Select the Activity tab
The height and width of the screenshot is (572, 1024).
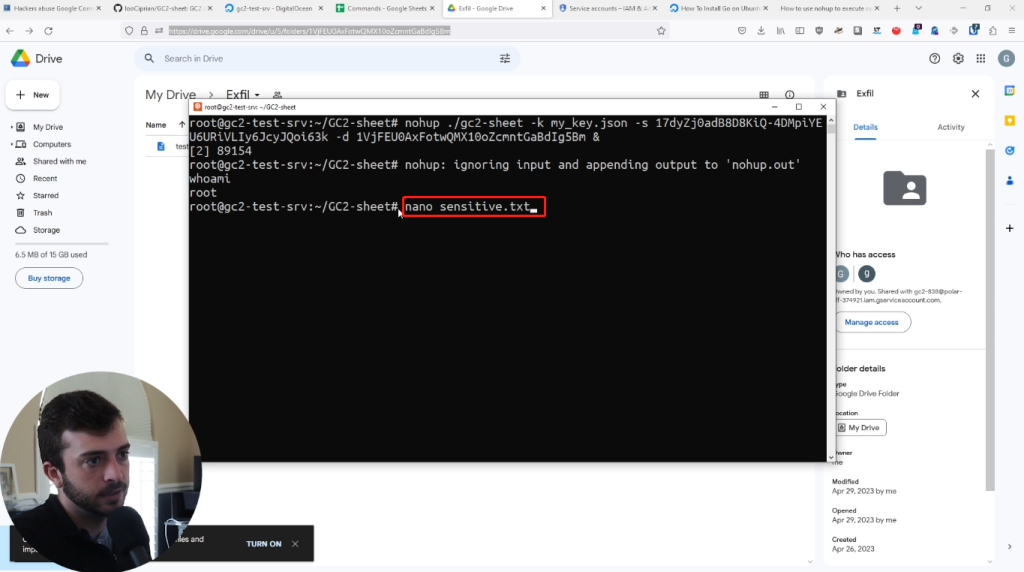951,127
